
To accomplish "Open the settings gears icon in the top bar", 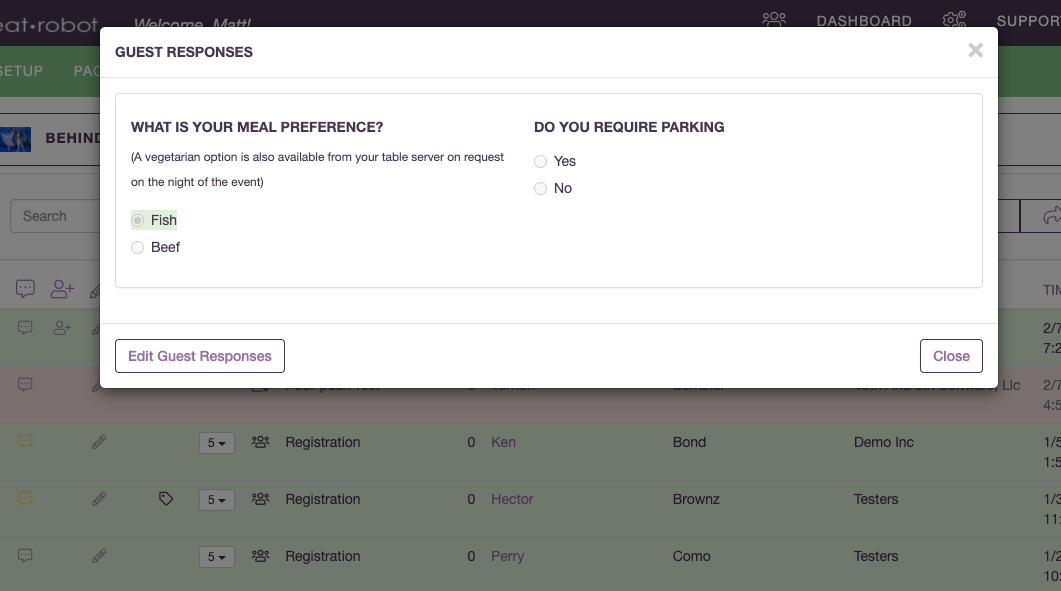I will 954,19.
